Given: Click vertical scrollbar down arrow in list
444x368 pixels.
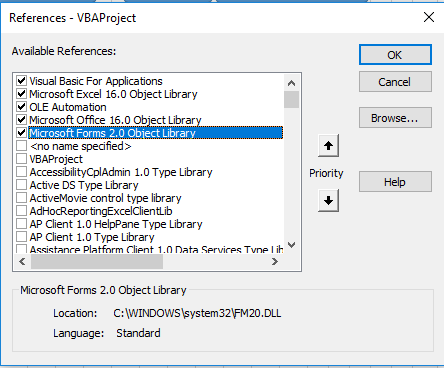Looking at the screenshot, I should [x=292, y=245].
